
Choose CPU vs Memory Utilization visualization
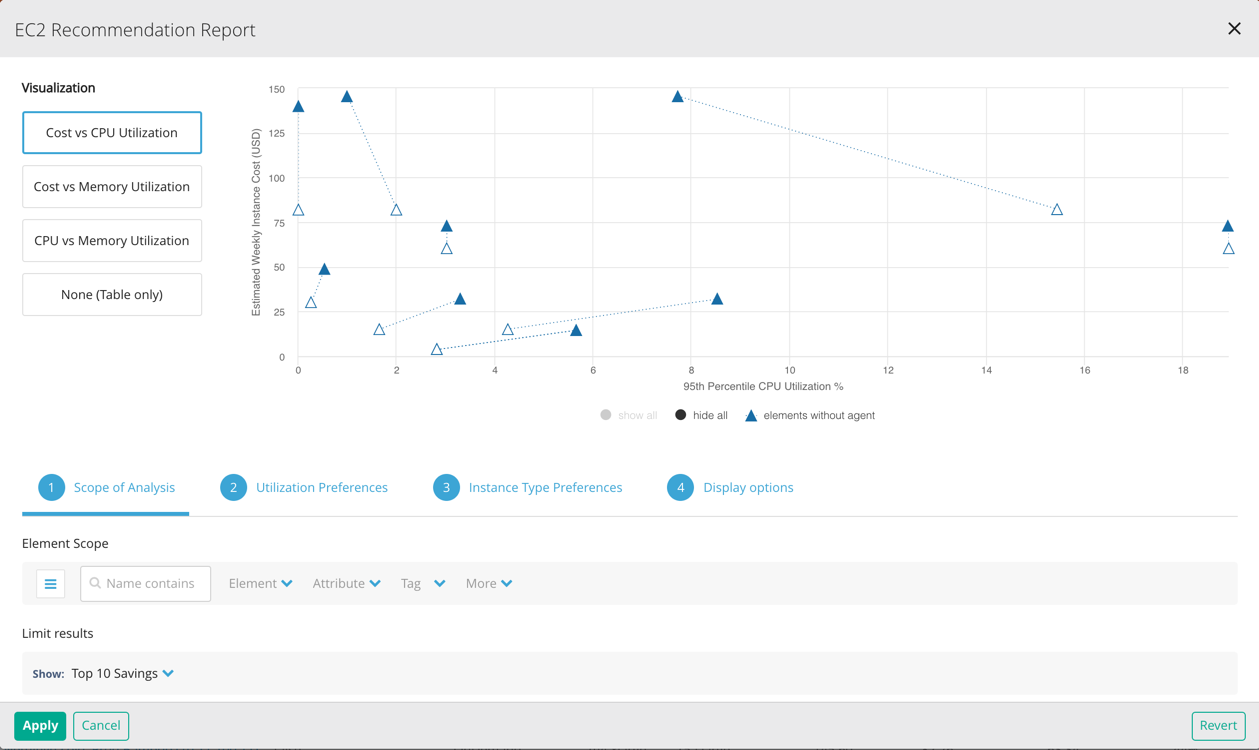pos(112,241)
